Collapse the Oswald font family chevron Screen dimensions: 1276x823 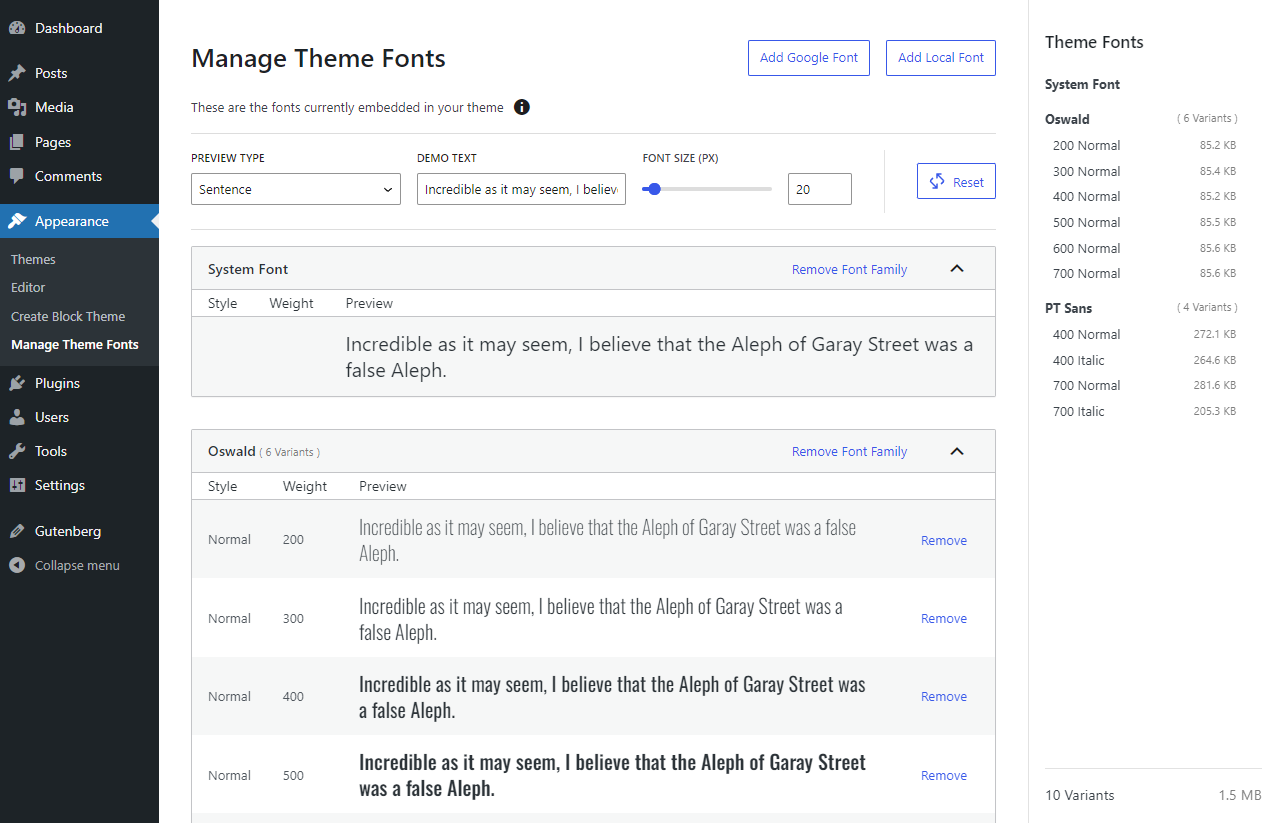(x=957, y=451)
